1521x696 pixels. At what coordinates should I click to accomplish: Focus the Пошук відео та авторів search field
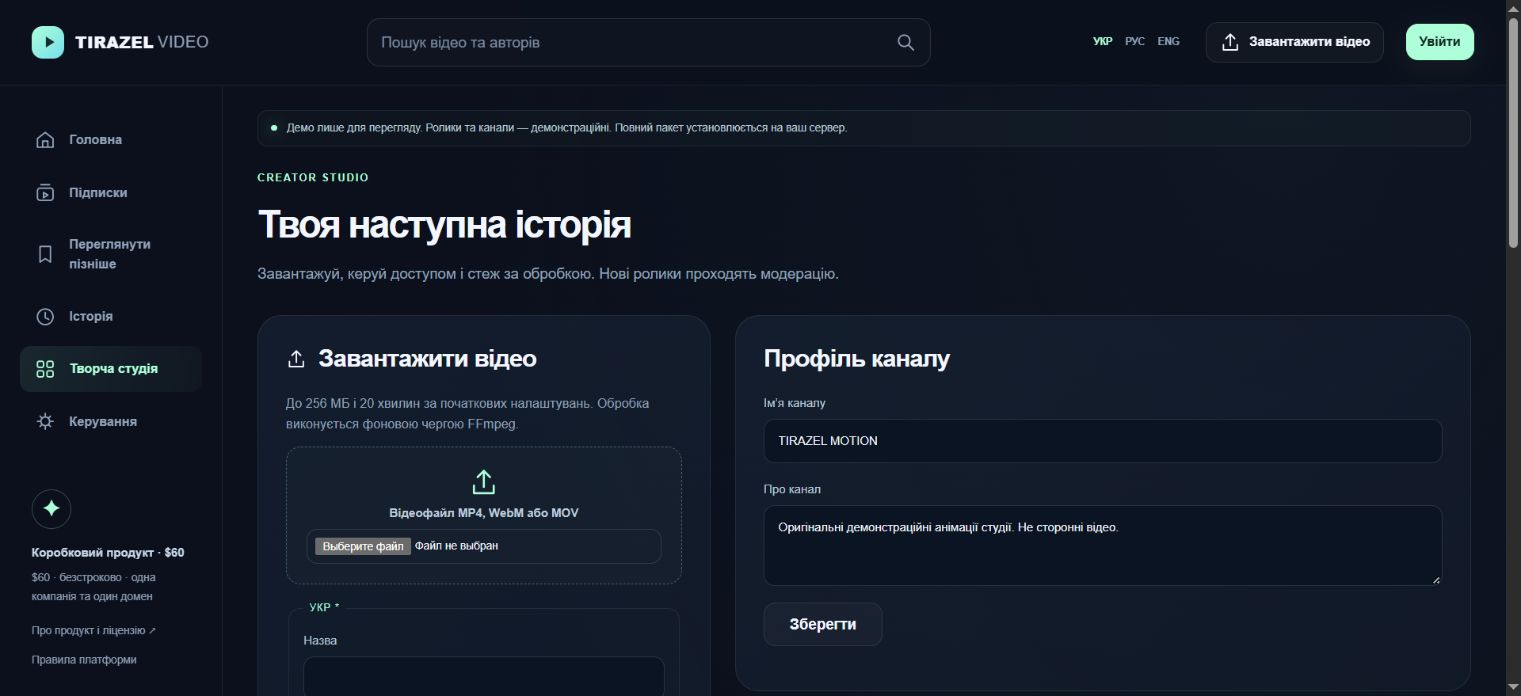(649, 42)
